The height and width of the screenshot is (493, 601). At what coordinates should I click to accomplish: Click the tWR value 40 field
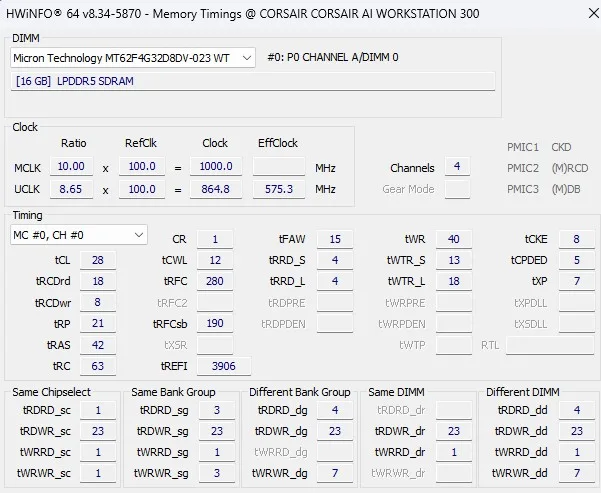pyautogui.click(x=453, y=240)
